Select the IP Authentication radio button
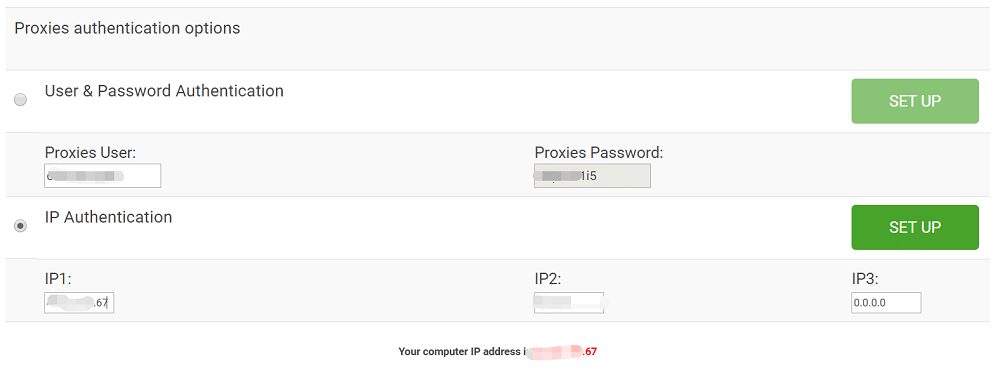Screen dimensions: 1000x378 (20, 226)
